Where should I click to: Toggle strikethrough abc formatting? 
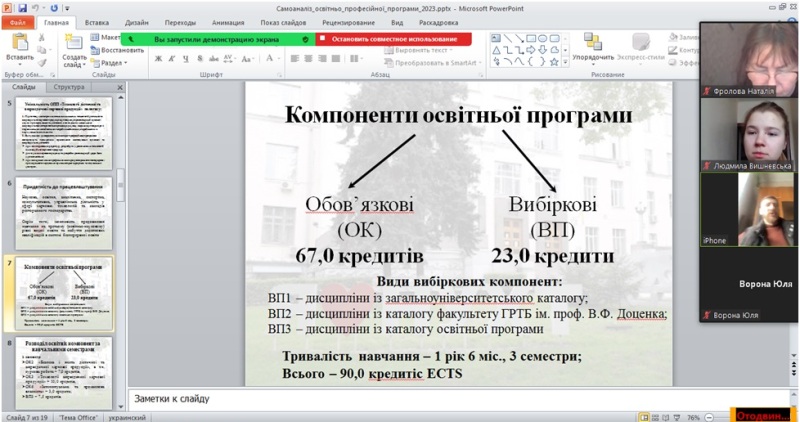(x=214, y=59)
